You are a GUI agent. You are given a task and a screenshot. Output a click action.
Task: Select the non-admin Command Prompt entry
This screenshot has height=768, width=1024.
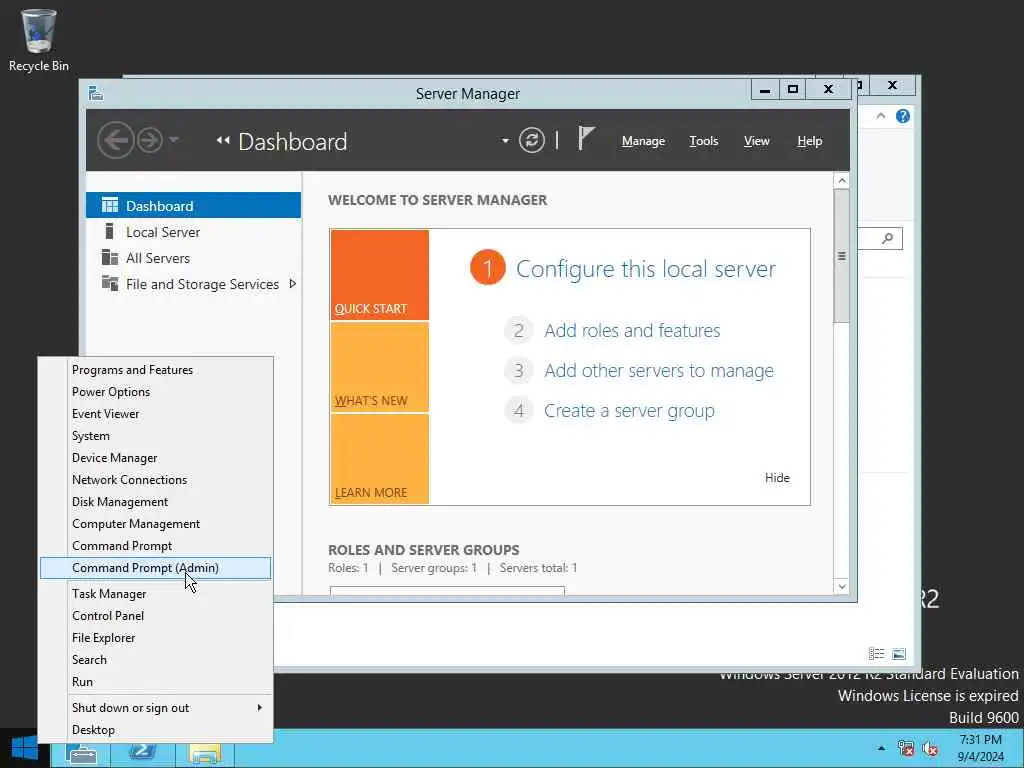point(155,546)
